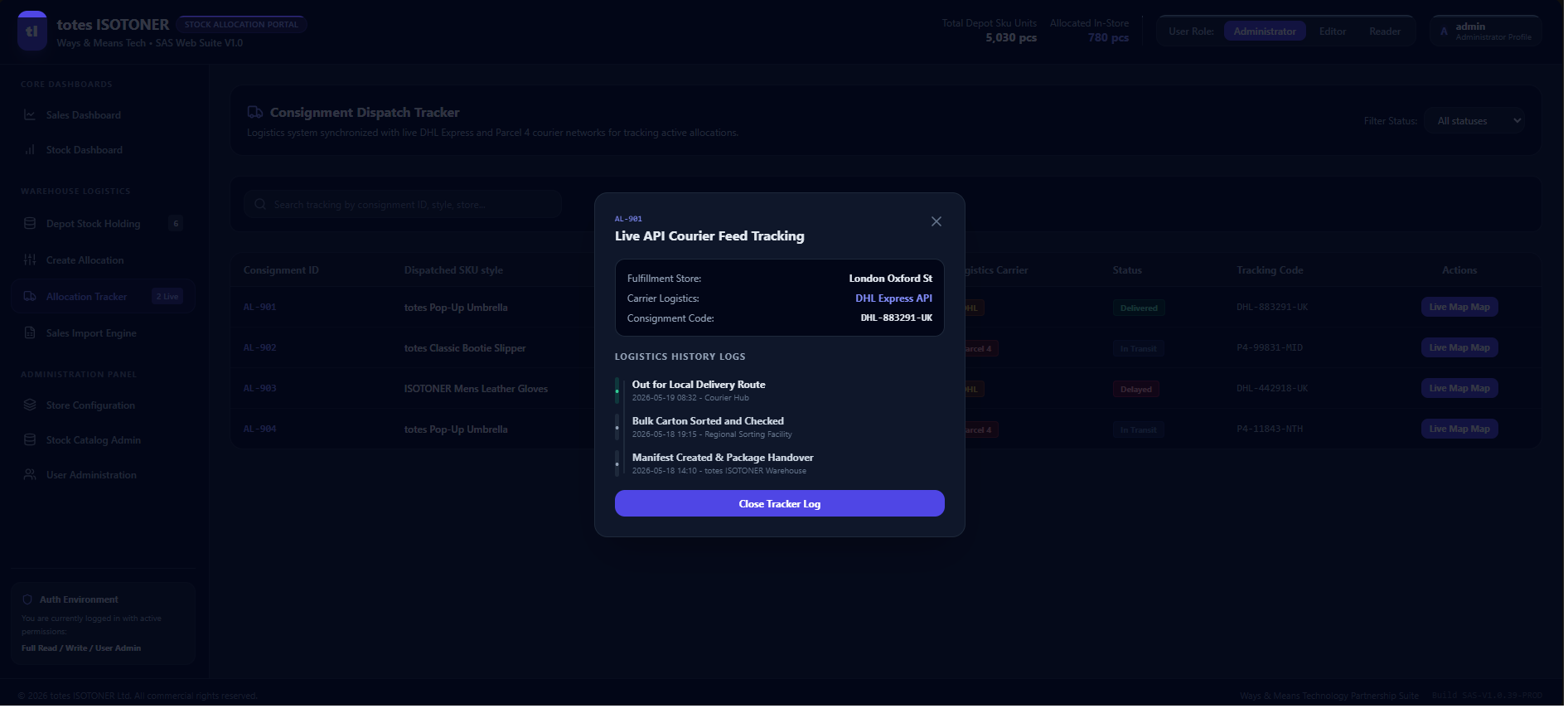The width and height of the screenshot is (1568, 718).
Task: Click consignment ID AL-904
Action: (x=260, y=429)
